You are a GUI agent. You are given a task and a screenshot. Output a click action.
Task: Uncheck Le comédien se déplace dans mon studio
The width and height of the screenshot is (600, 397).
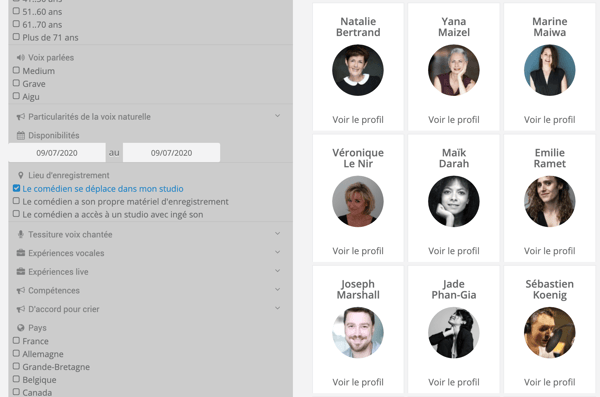[x=16, y=188]
